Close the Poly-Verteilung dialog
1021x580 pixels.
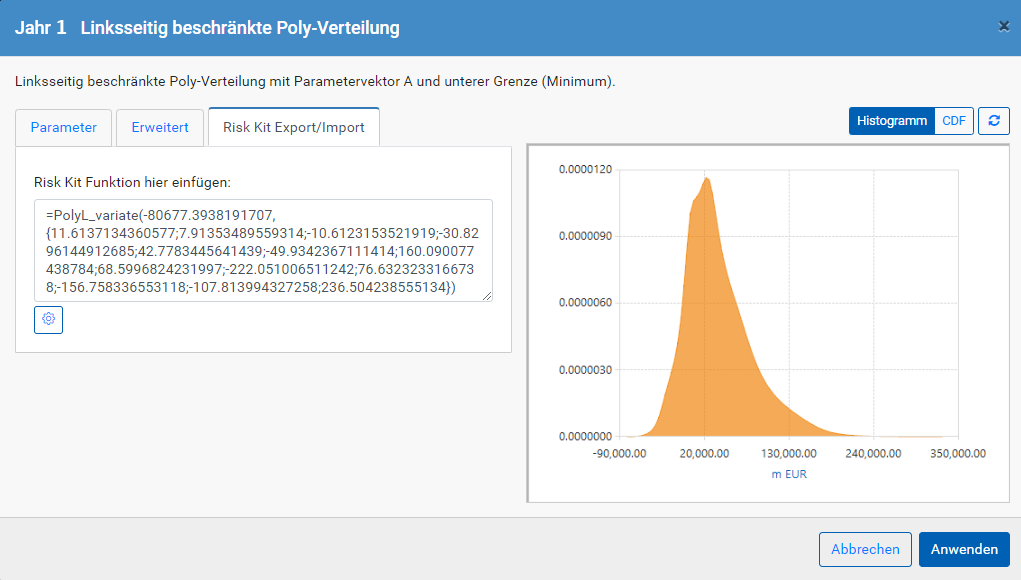click(x=1003, y=26)
